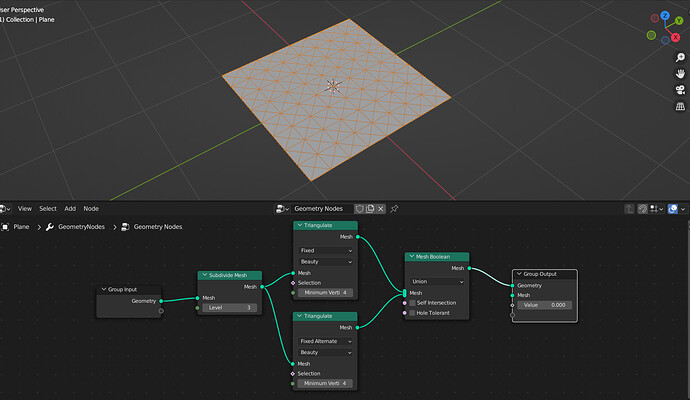Image resolution: width=690 pixels, height=400 pixels.
Task: Click the negative X axis gizmo circle
Action: point(655,18)
